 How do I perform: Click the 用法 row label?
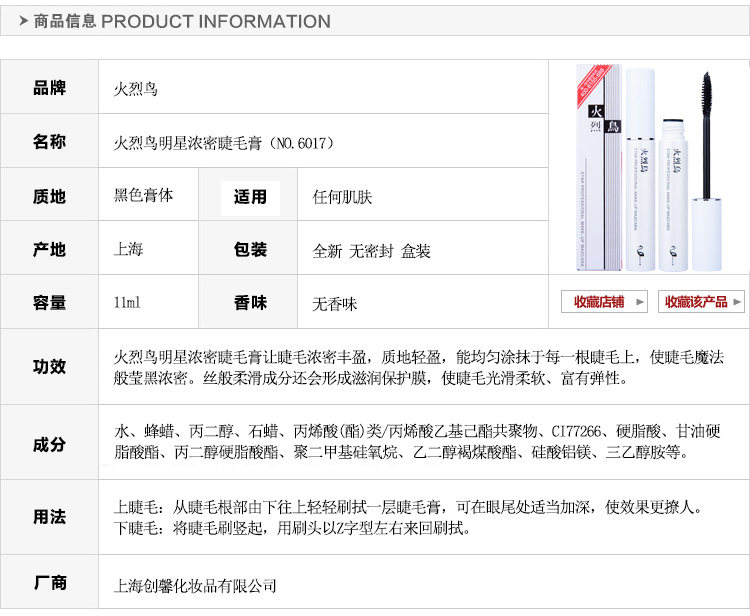[x=50, y=517]
